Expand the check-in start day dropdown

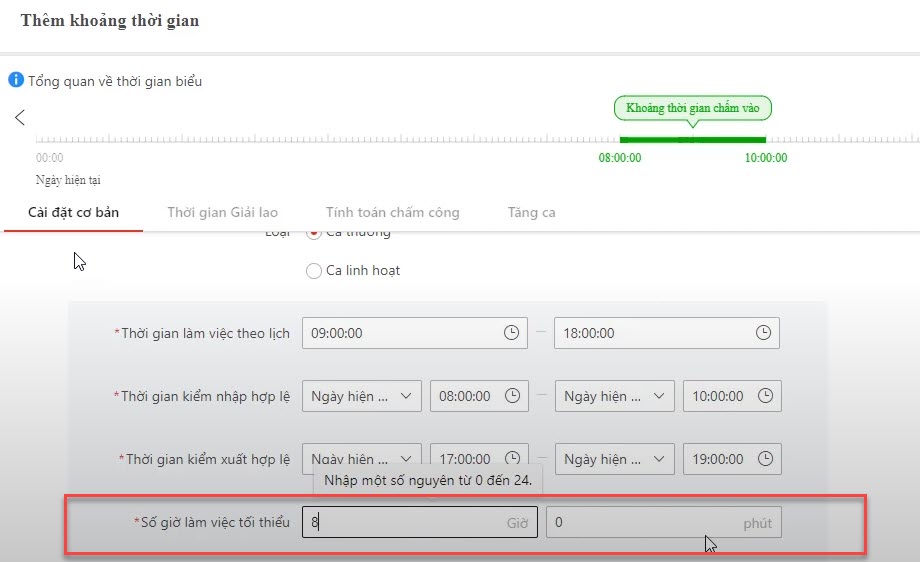click(361, 396)
